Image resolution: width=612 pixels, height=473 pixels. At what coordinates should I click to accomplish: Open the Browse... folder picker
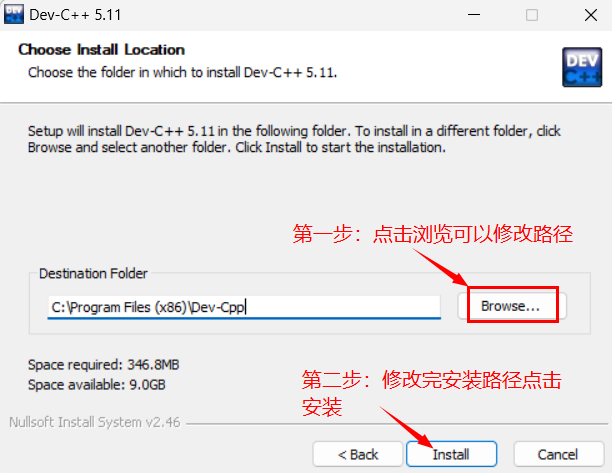512,306
